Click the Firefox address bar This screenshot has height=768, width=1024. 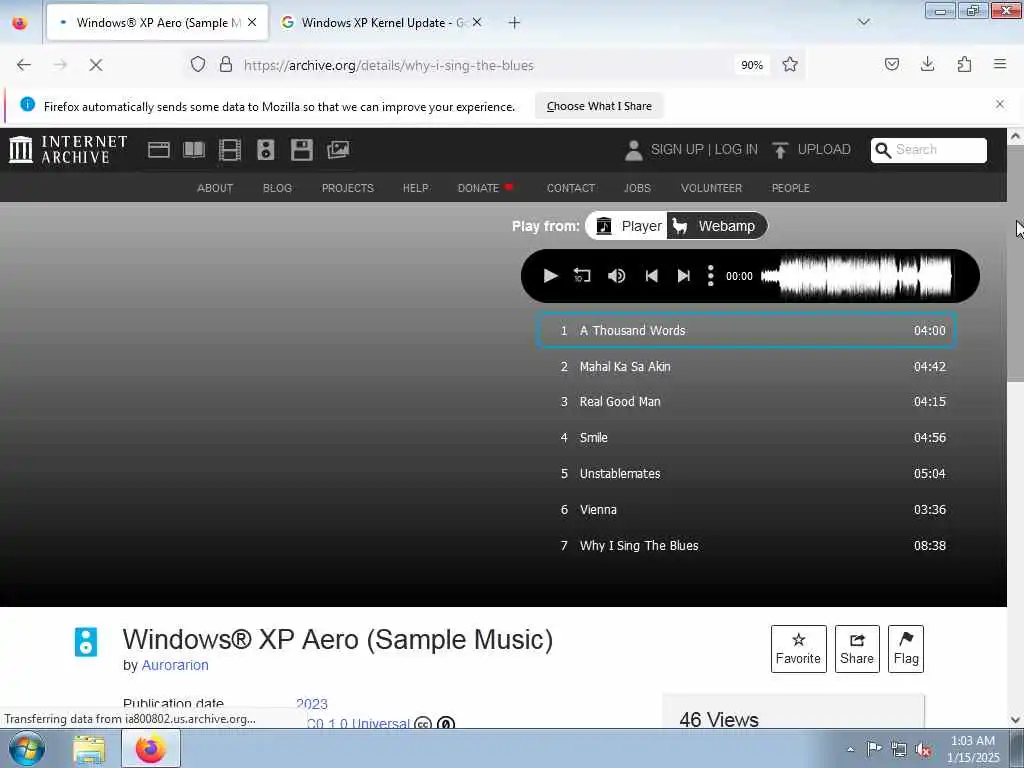click(x=483, y=65)
